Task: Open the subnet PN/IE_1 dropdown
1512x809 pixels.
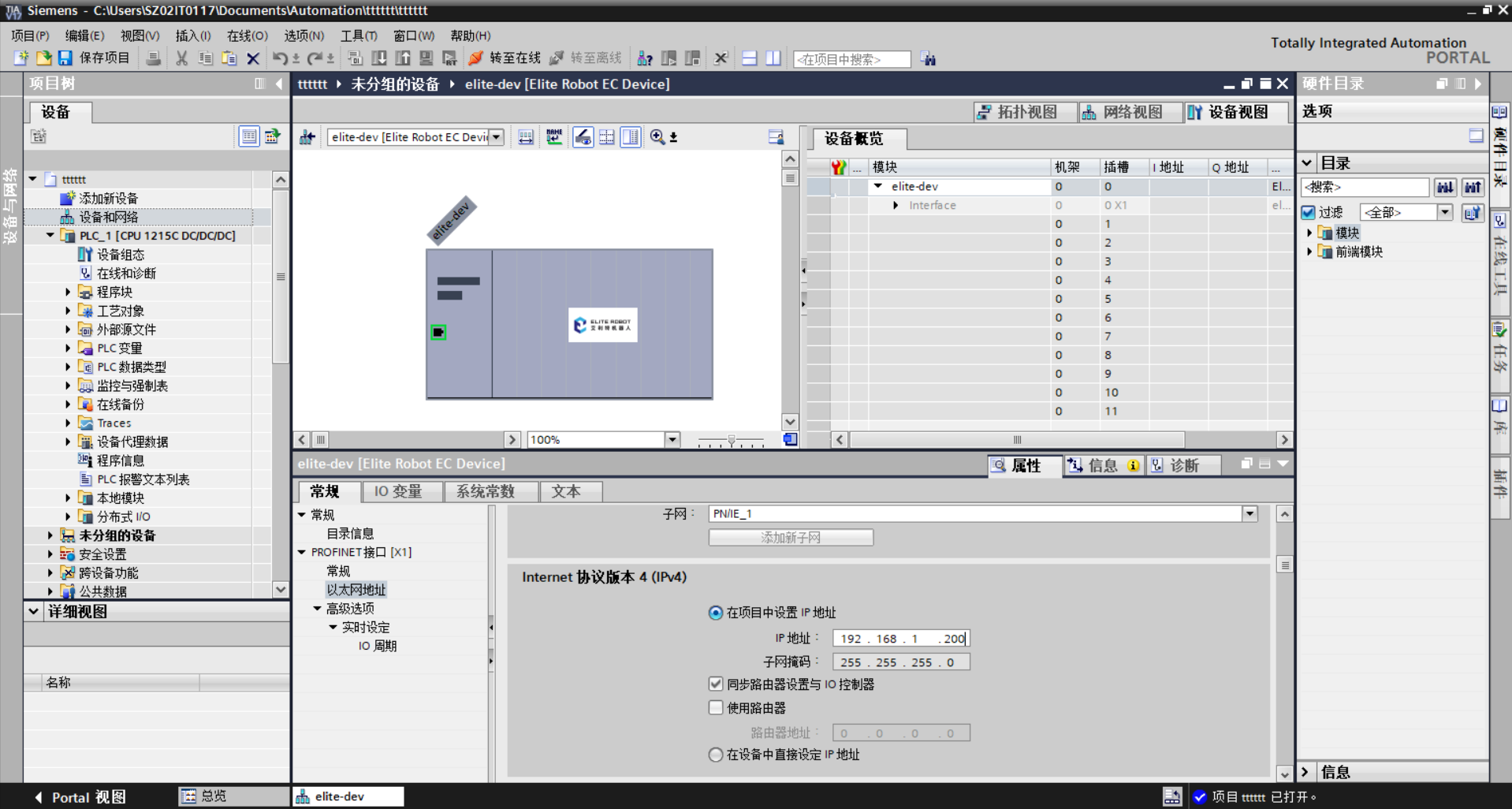Action: pos(1249,514)
